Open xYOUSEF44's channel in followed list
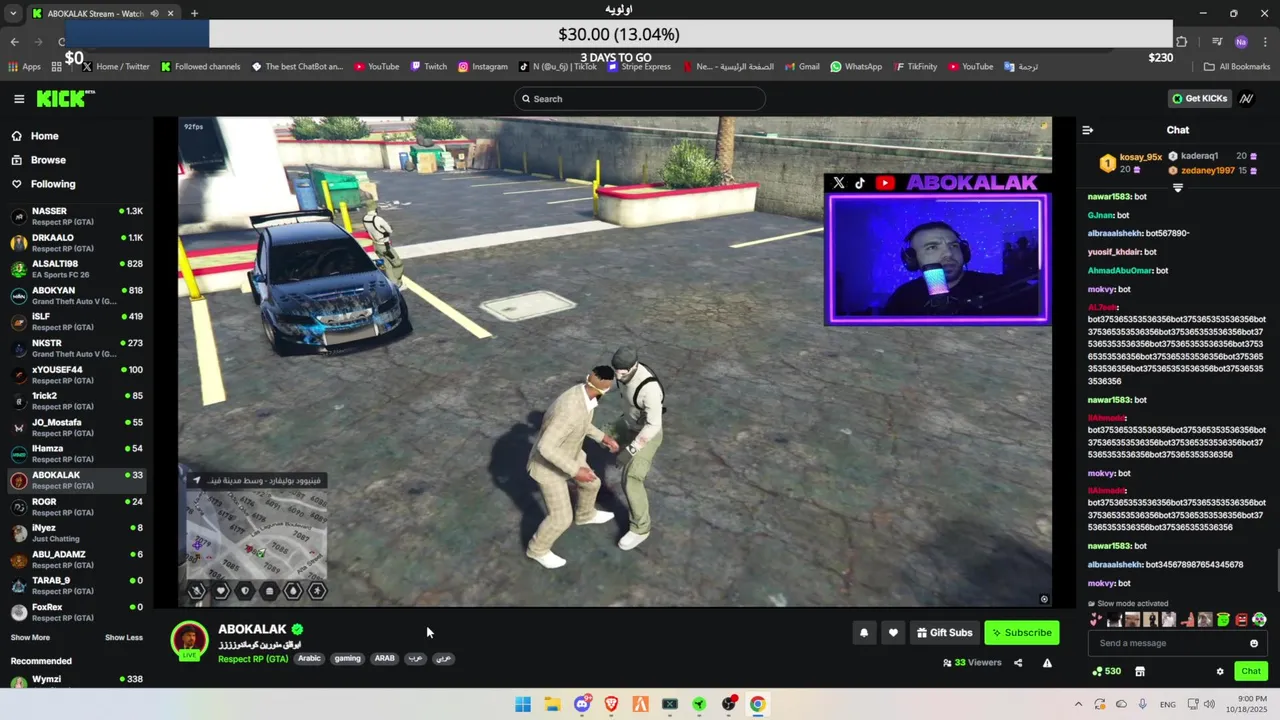The image size is (1280, 720). (77, 375)
